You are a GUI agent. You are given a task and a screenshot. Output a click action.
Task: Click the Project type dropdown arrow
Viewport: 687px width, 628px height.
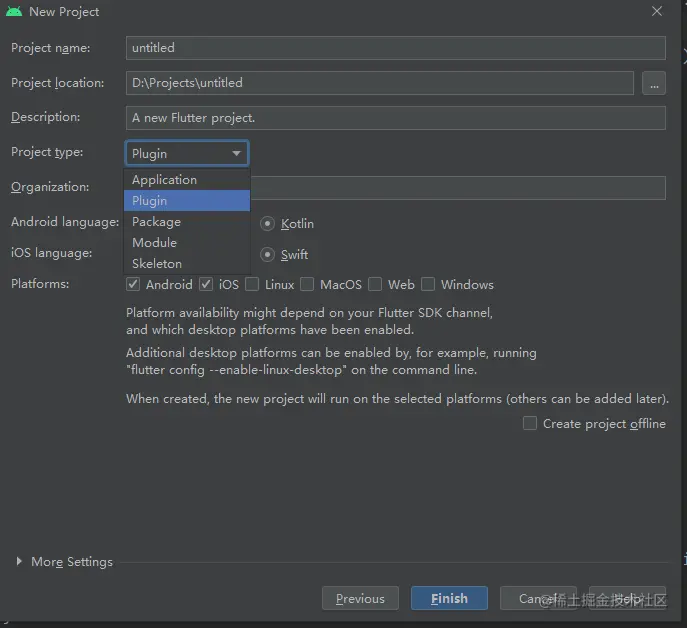(237, 153)
